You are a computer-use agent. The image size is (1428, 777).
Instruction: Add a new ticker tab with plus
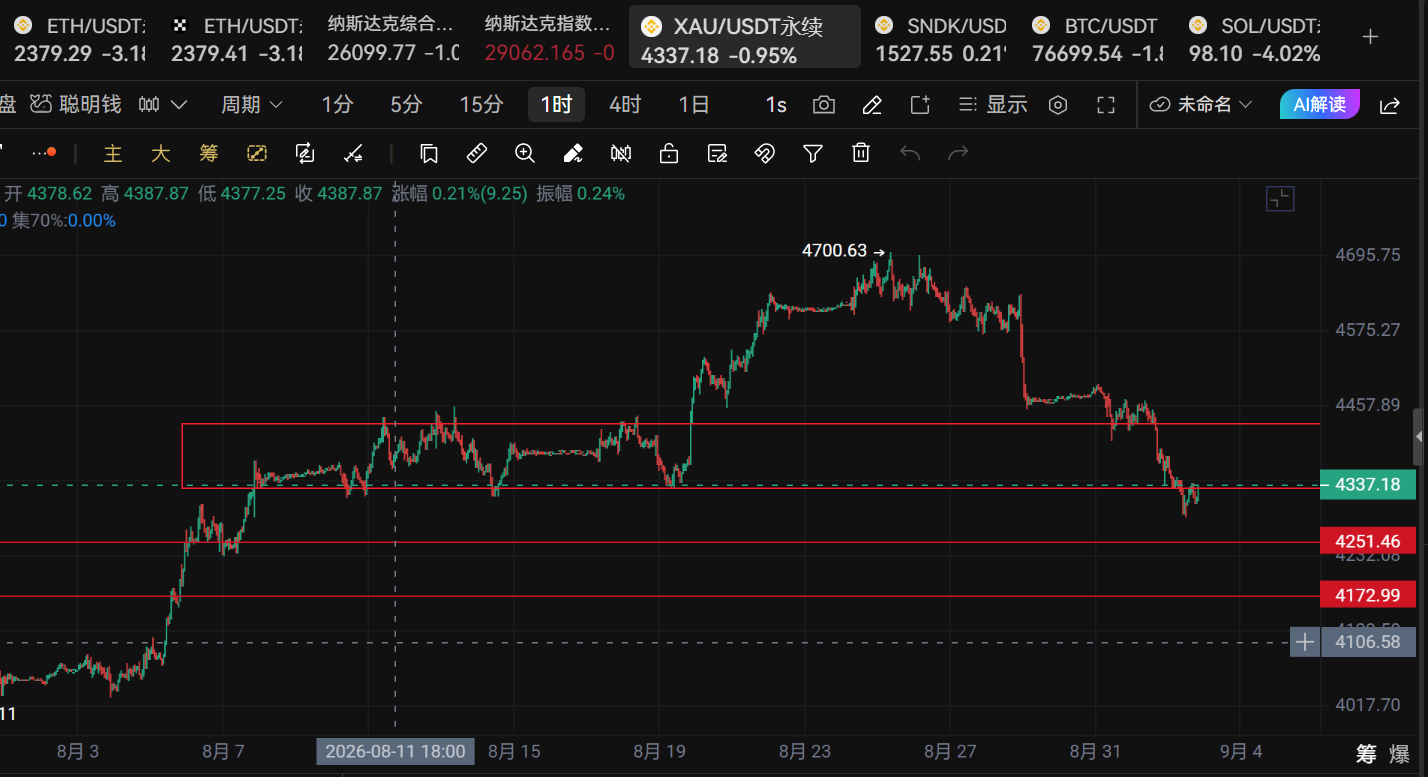click(1371, 37)
